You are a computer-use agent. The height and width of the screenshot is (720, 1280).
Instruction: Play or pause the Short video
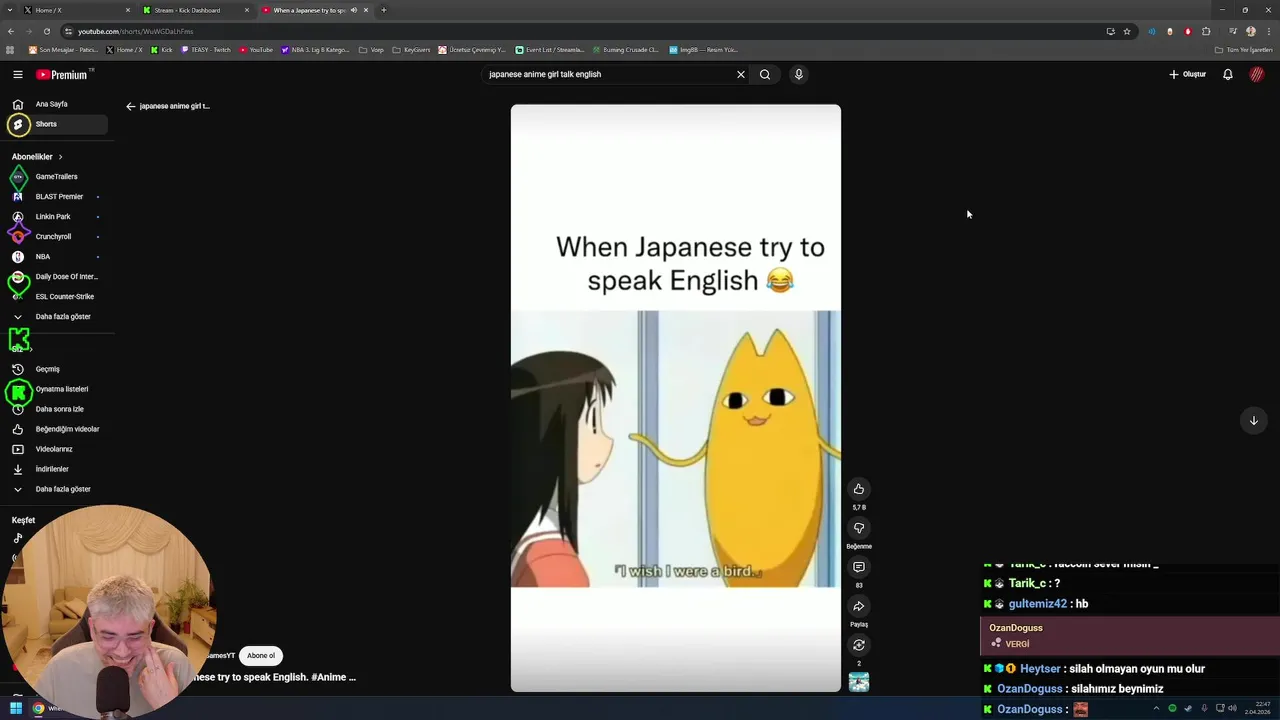pyautogui.click(x=675, y=398)
